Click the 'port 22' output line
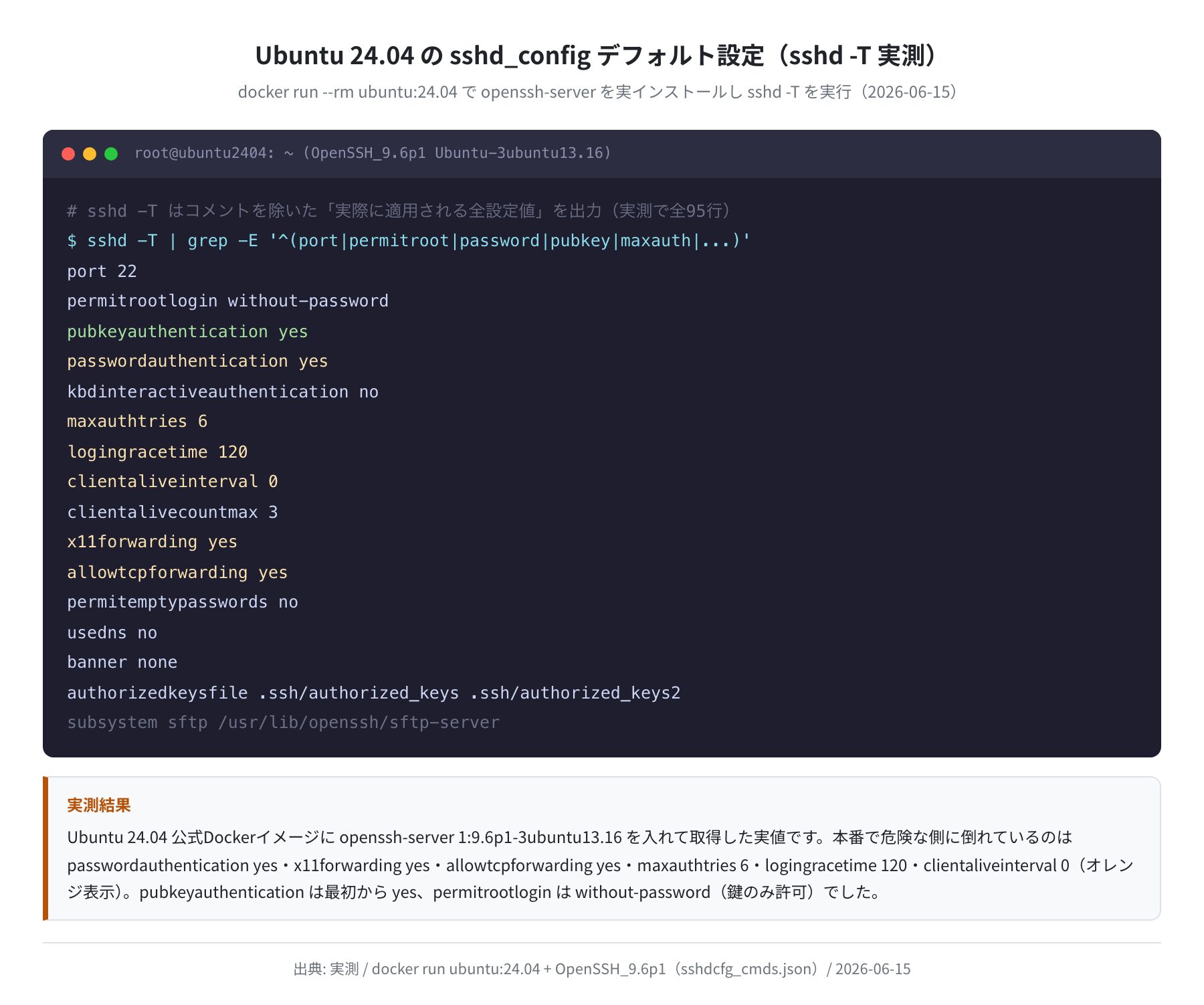Screen dimensions: 1204x1005 [102, 271]
